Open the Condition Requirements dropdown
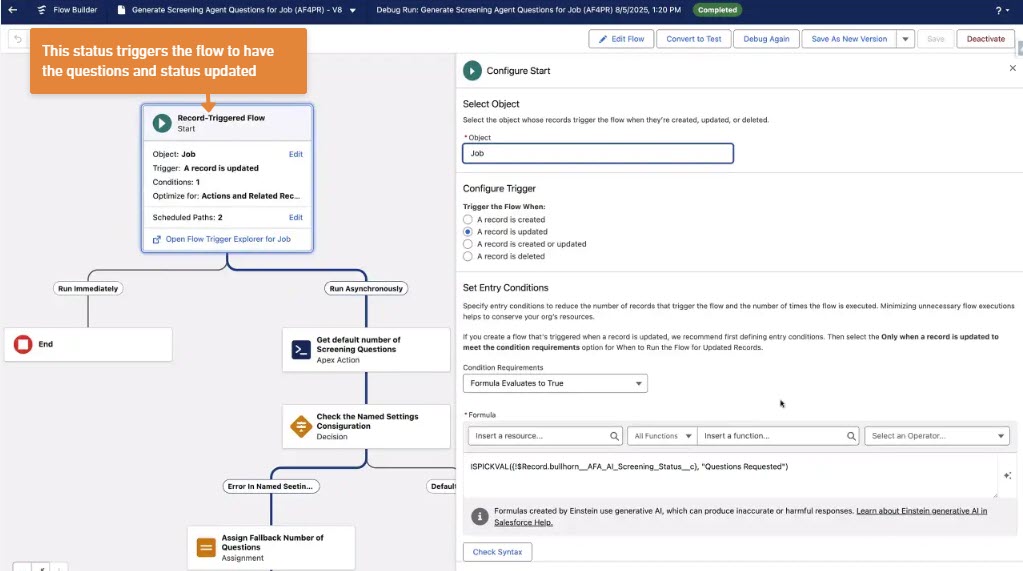 [555, 383]
